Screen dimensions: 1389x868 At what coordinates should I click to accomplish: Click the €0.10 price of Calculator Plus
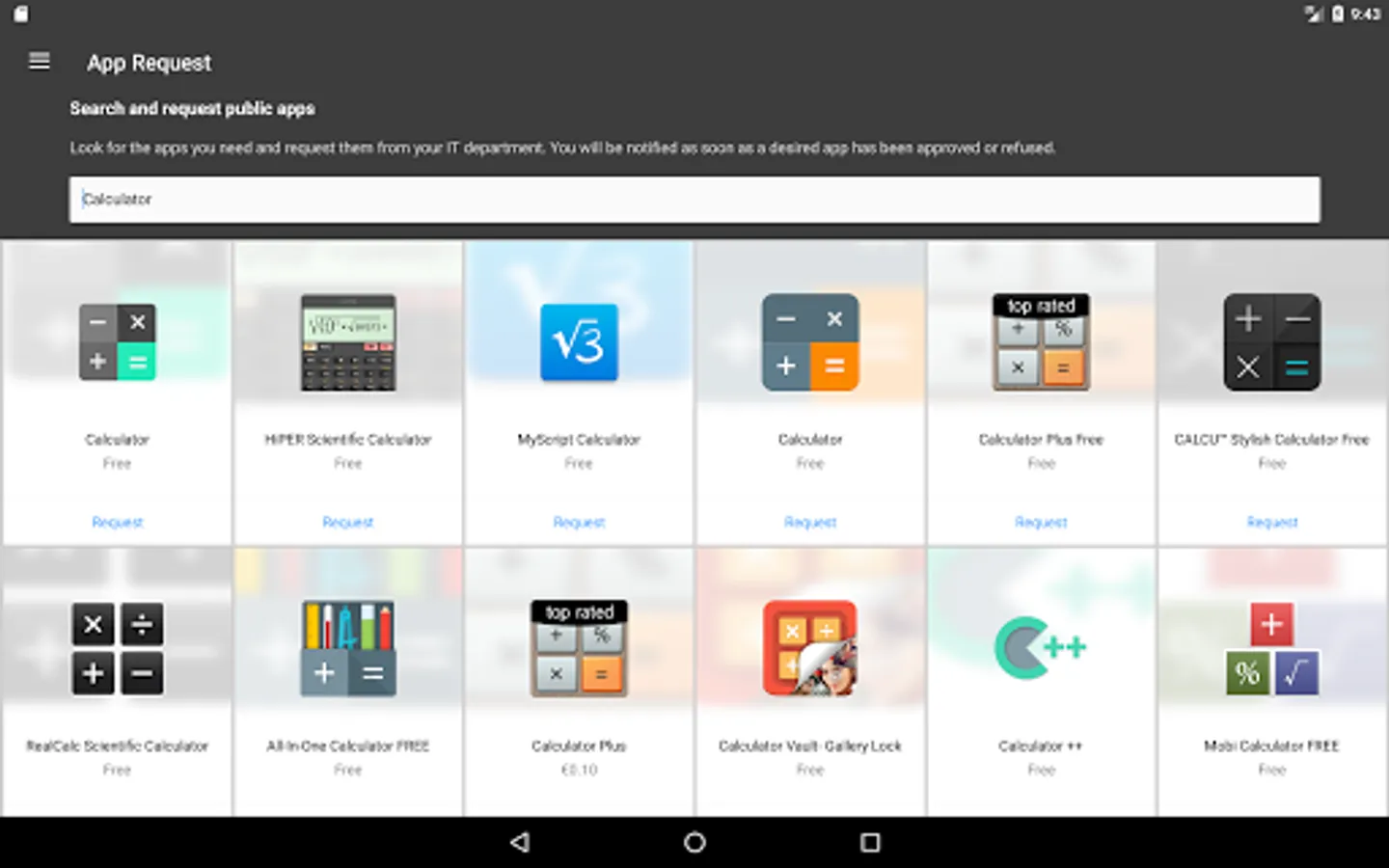coord(579,770)
